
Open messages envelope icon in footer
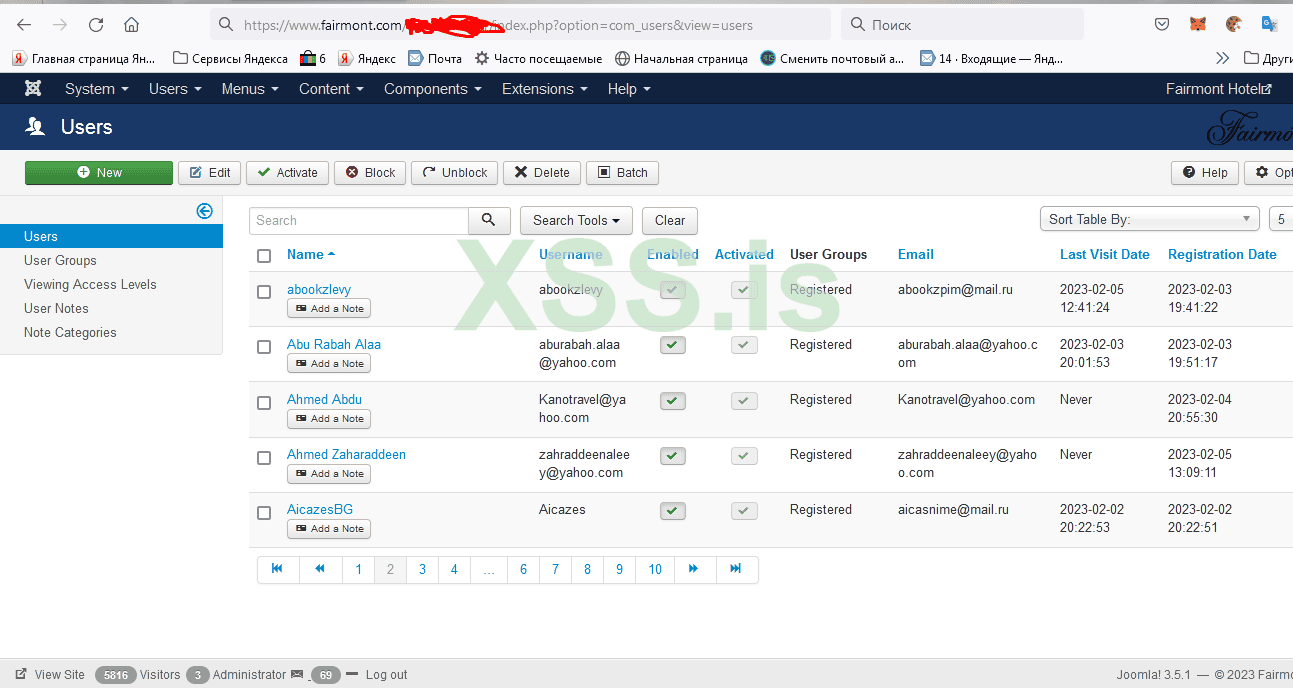tap(297, 675)
